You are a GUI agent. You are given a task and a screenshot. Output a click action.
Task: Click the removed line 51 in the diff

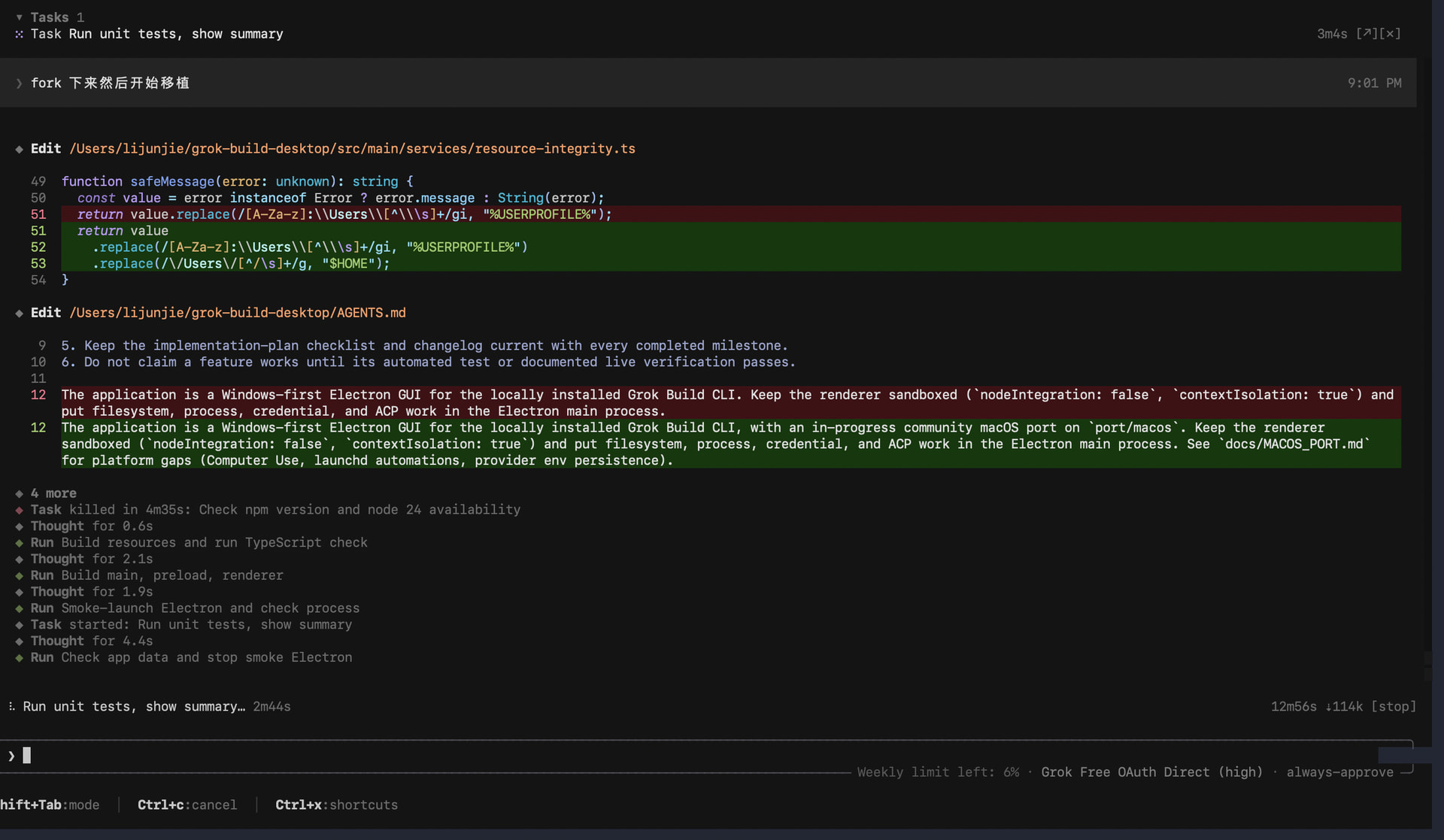tap(730, 214)
